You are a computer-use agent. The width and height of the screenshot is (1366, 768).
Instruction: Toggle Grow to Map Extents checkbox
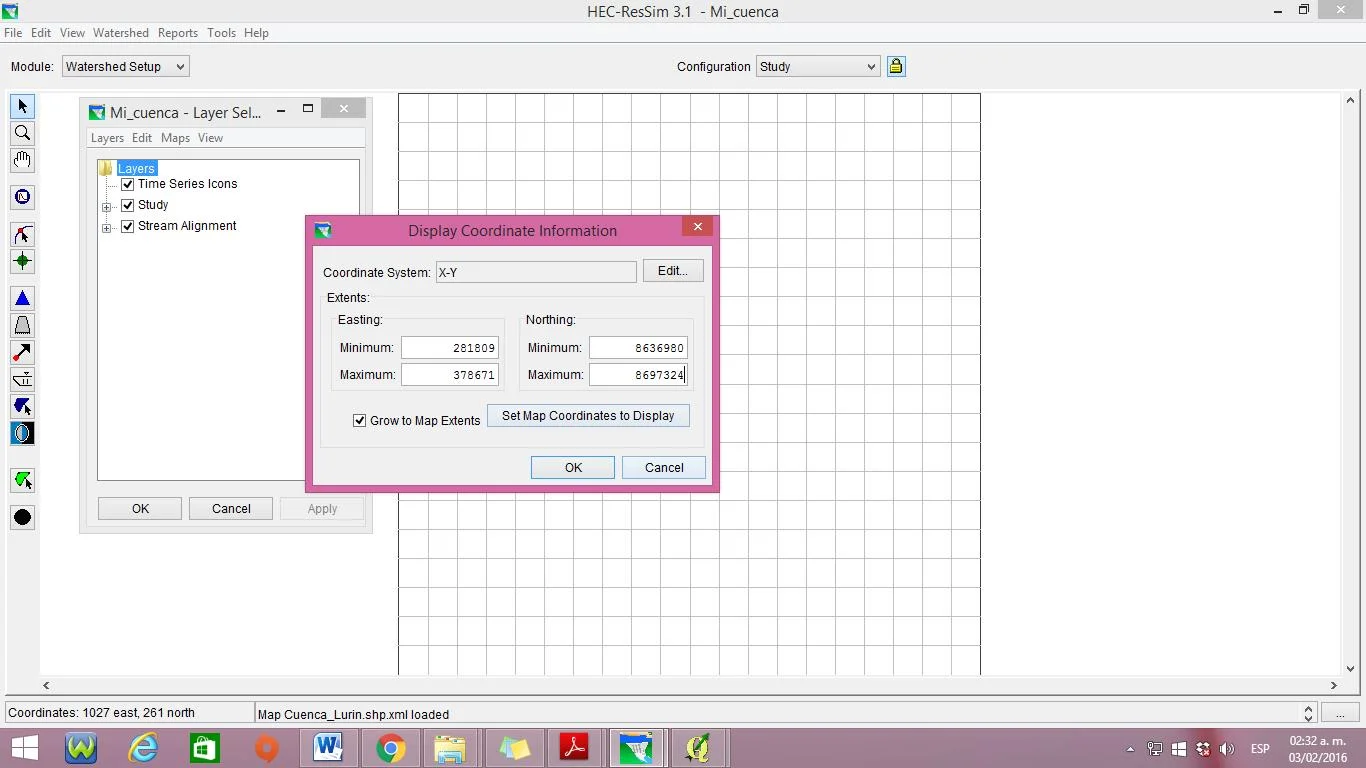359,421
